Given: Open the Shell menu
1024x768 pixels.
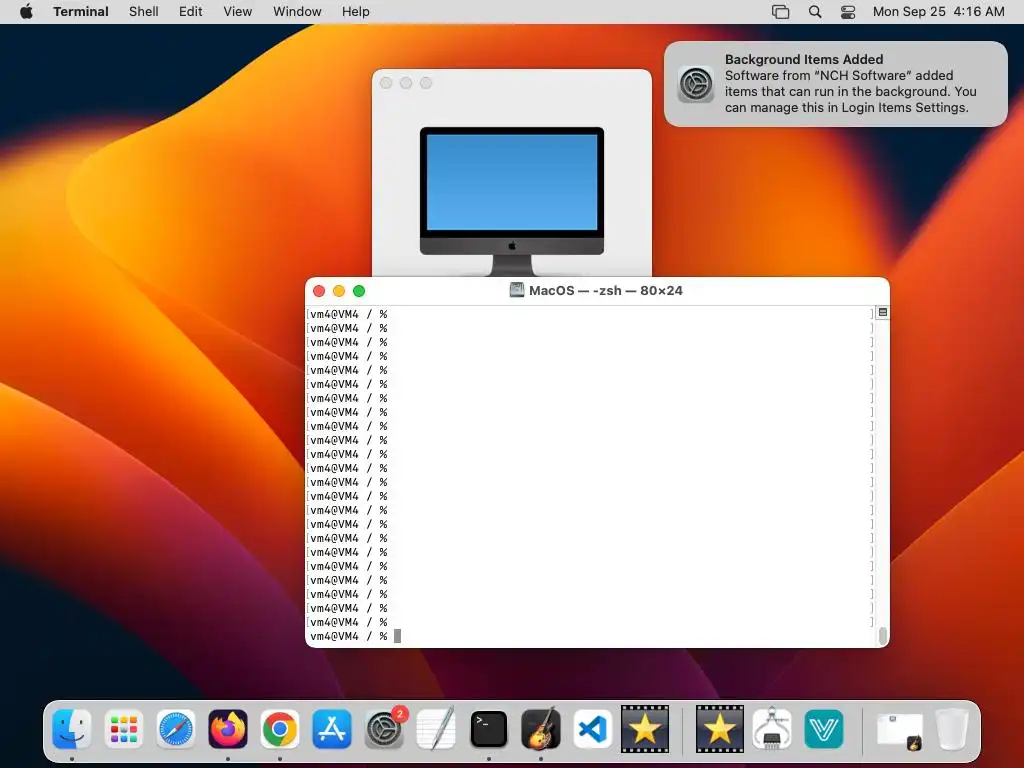Looking at the screenshot, I should click(144, 12).
